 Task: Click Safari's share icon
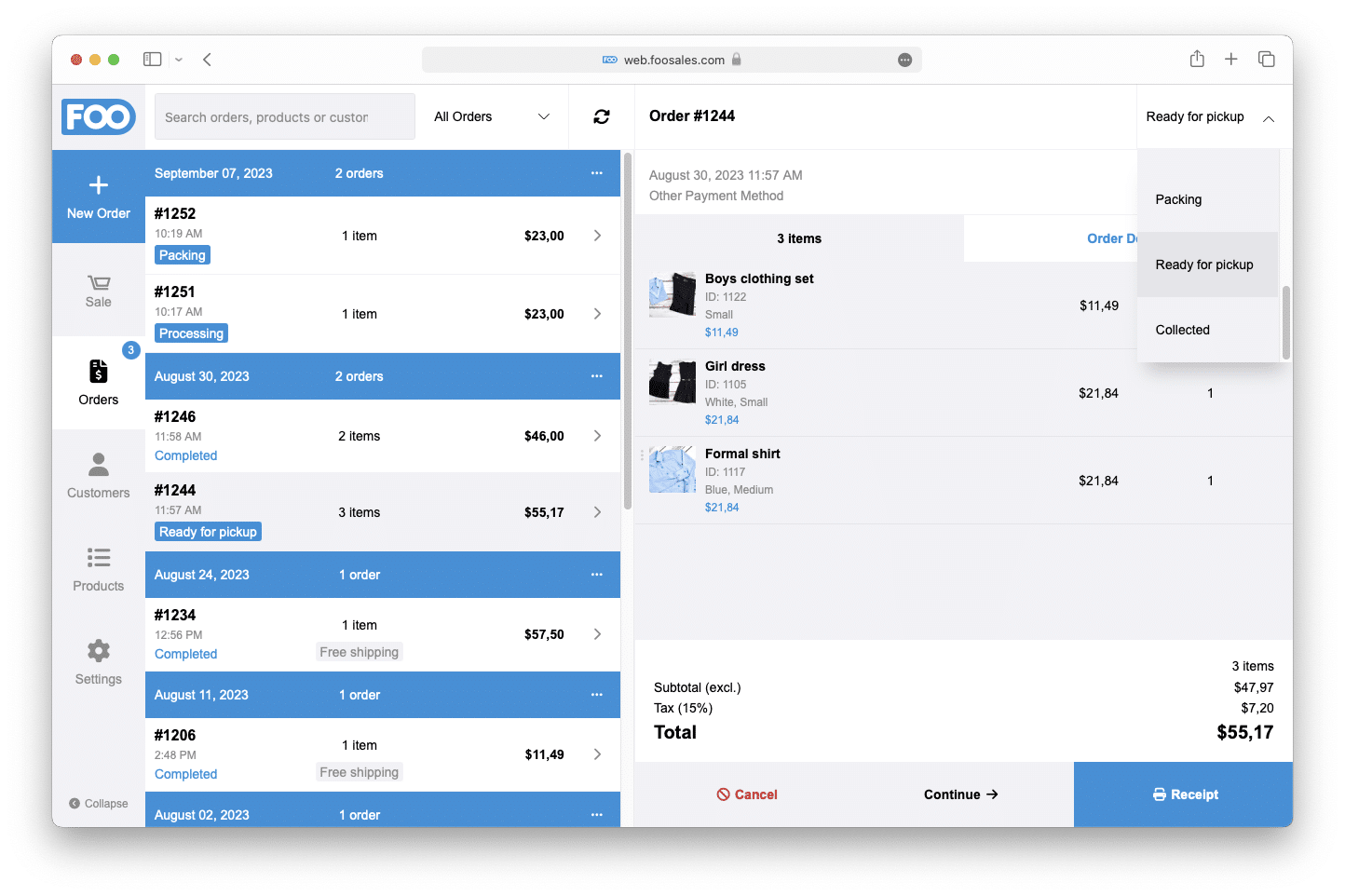pyautogui.click(x=1197, y=60)
